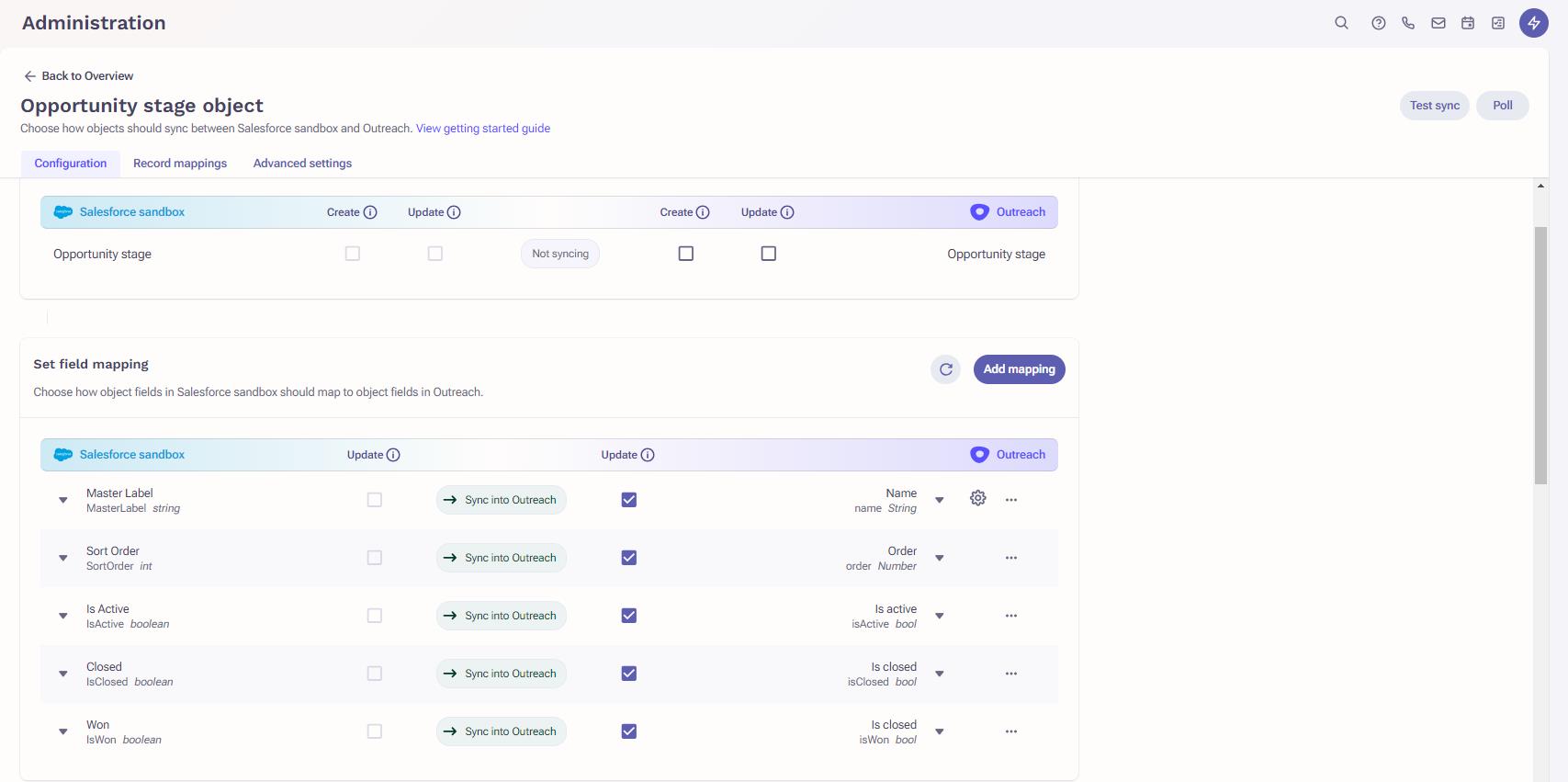Click the Outreach logo in object sync header

[979, 212]
